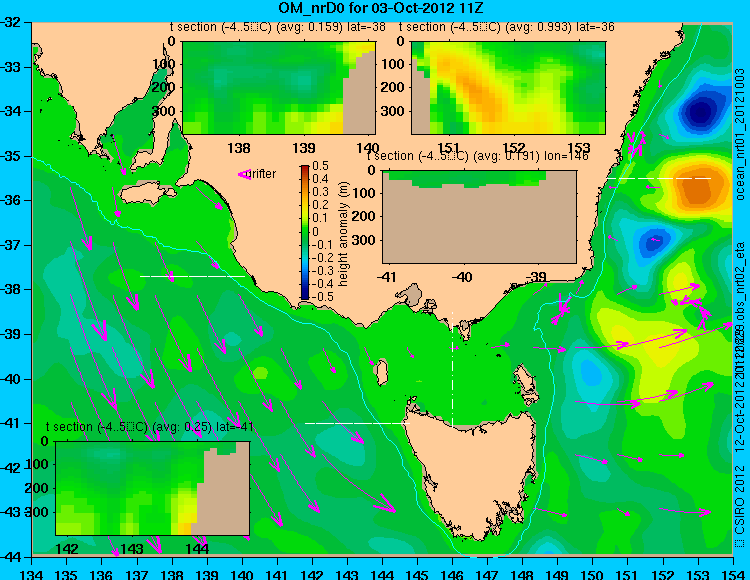Click King Island northwest of Tasmania
The width and height of the screenshot is (750, 580).
[381, 373]
